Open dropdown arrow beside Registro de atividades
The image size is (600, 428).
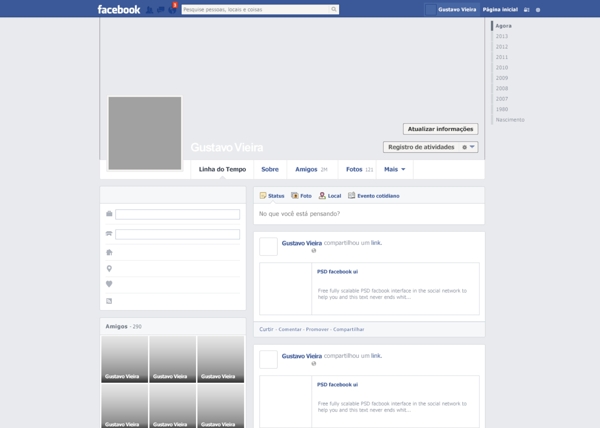point(472,147)
